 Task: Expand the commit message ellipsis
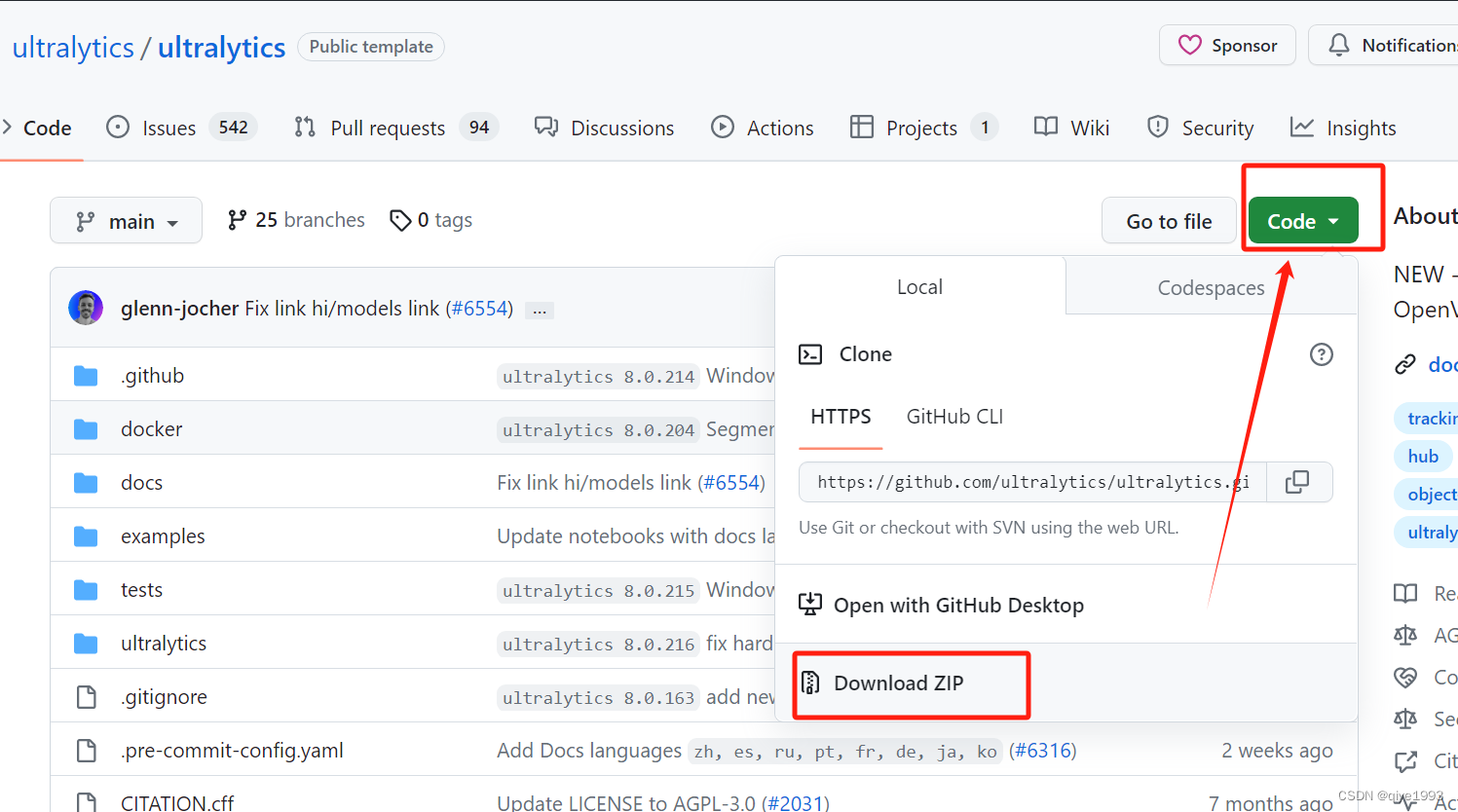click(x=540, y=311)
